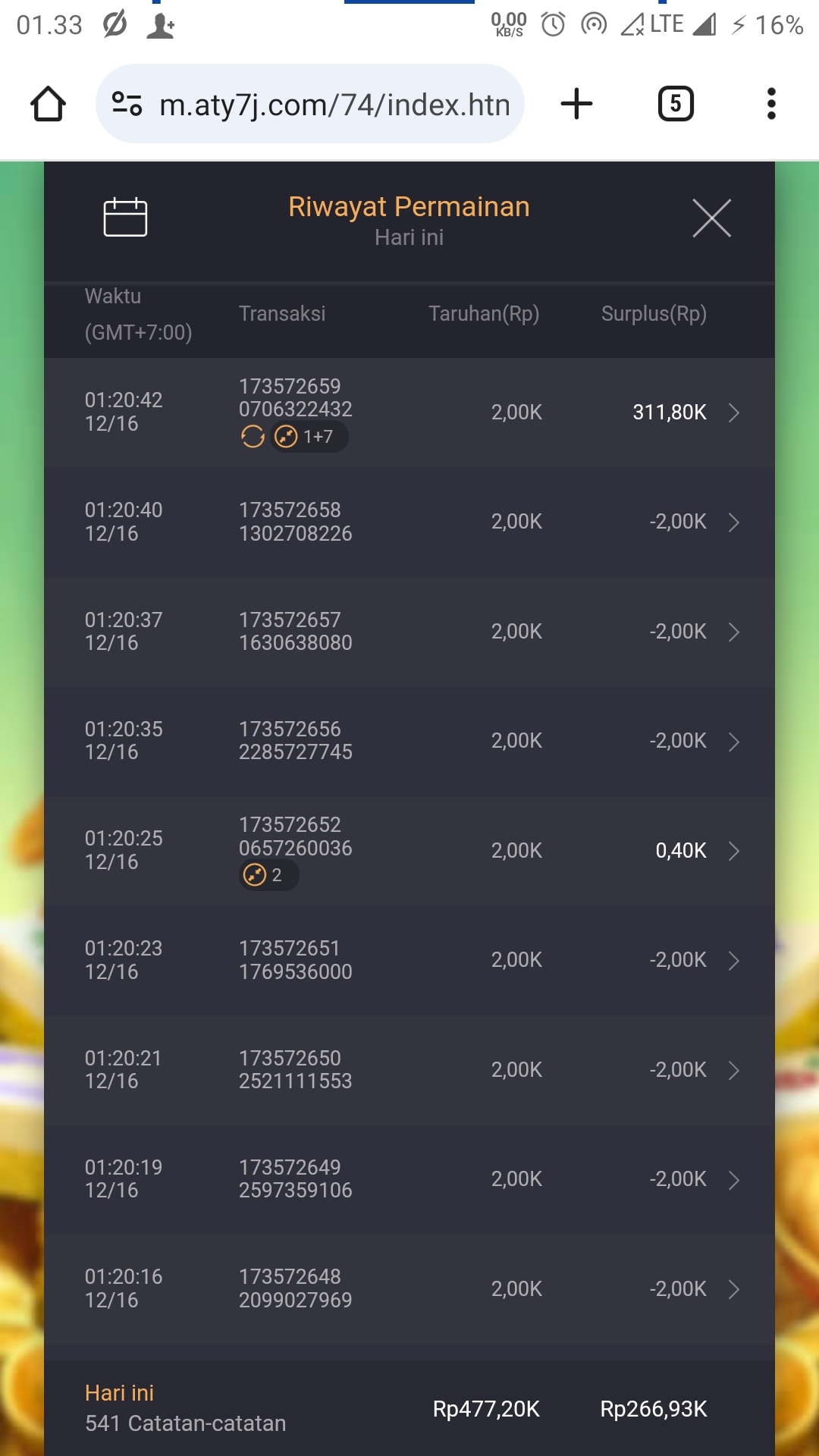This screenshot has height=1456, width=819.
Task: Open transaction 173572657 row
Action: click(x=409, y=632)
